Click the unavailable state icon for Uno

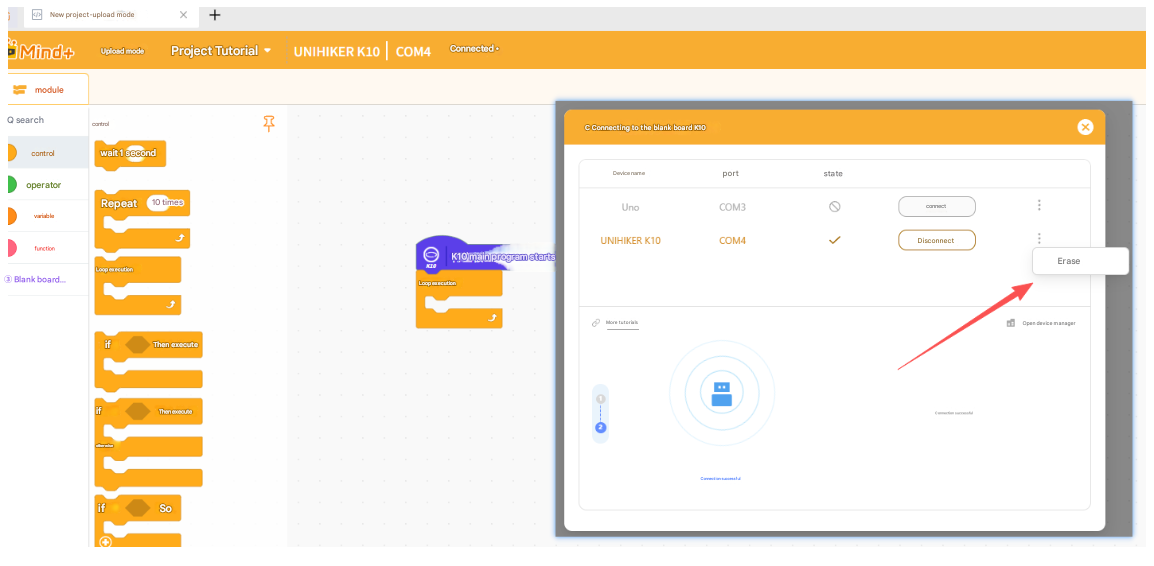coord(835,207)
